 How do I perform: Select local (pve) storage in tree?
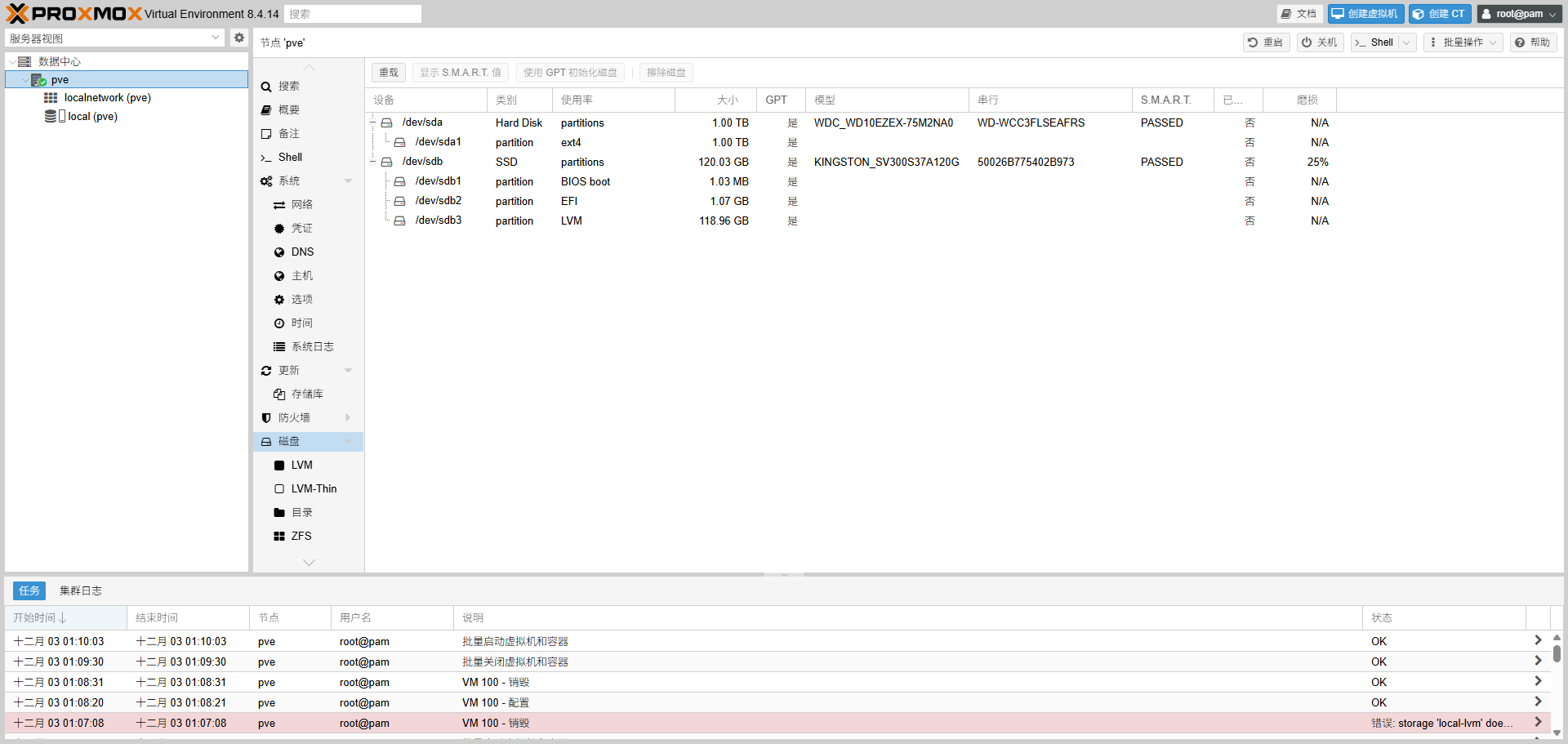point(92,117)
